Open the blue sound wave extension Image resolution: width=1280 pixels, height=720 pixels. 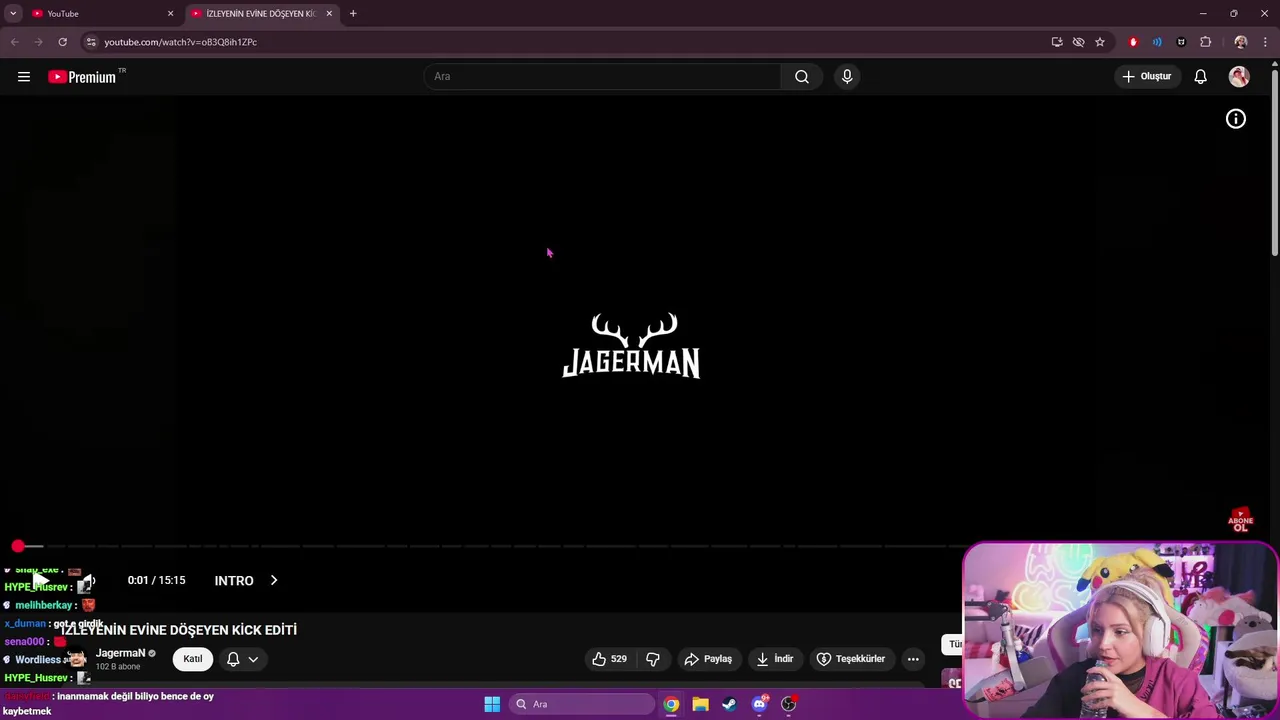1157,42
